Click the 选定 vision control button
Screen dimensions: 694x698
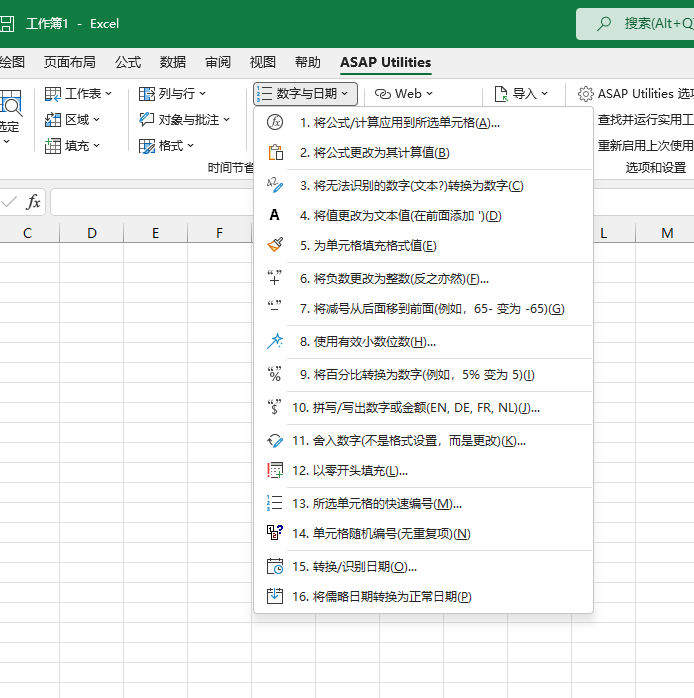pos(10,117)
